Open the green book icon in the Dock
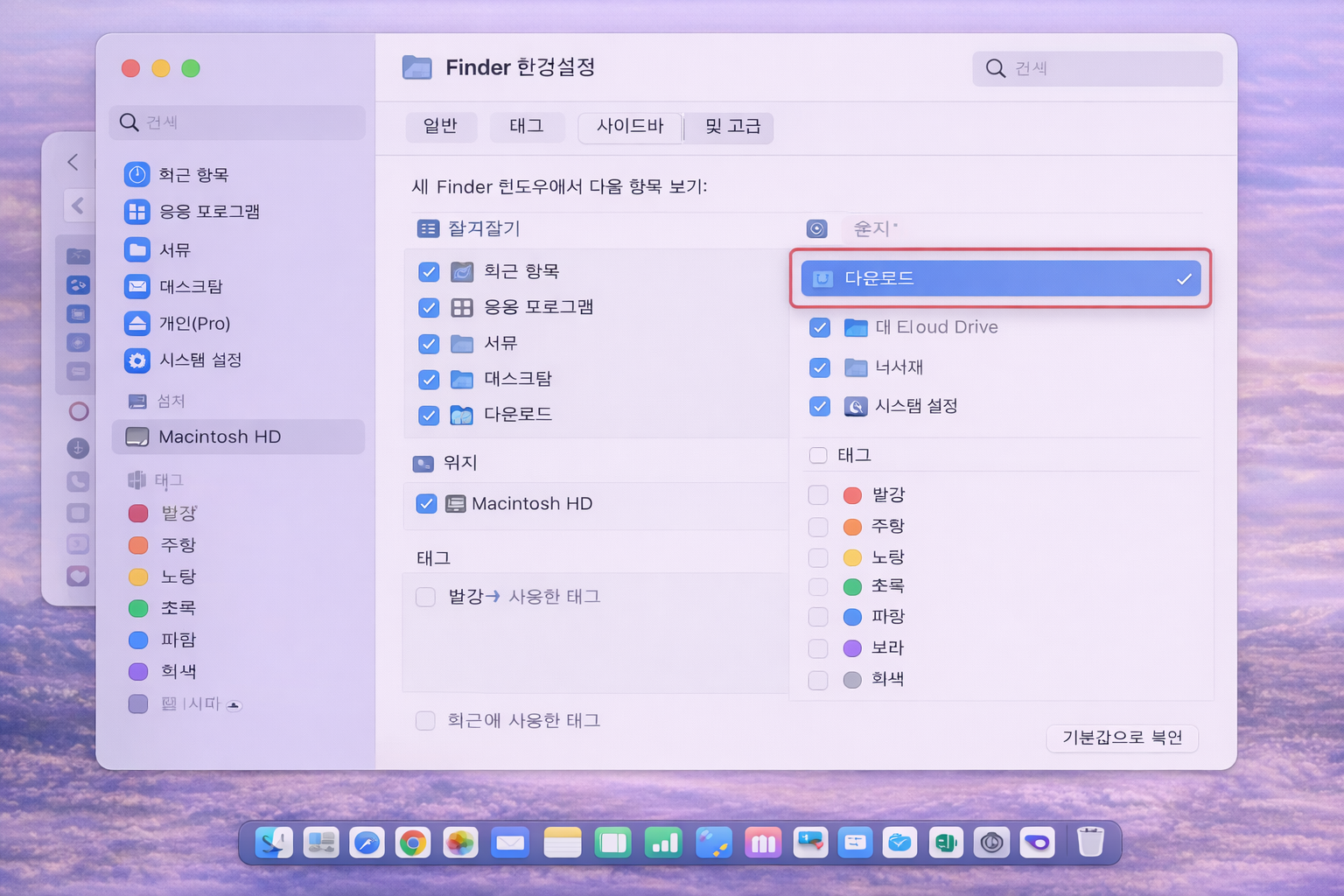Viewport: 1344px width, 896px height. (x=613, y=843)
